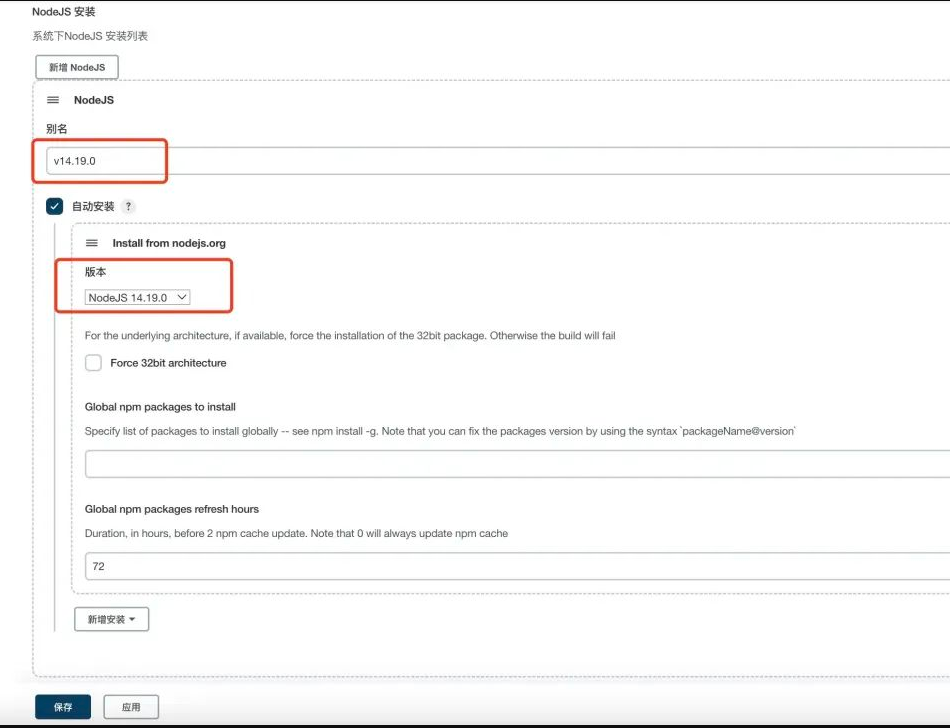This screenshot has width=950, height=728.
Task: Click the Global npm packages to install field
Action: [517, 464]
